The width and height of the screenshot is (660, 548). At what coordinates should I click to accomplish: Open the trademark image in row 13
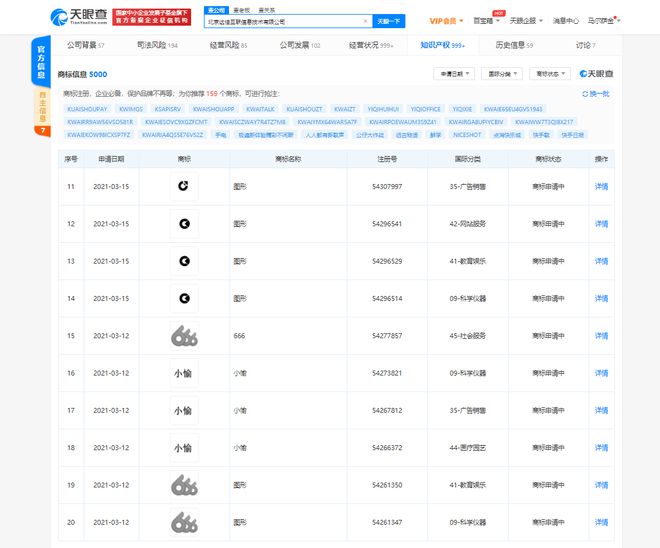(184, 261)
